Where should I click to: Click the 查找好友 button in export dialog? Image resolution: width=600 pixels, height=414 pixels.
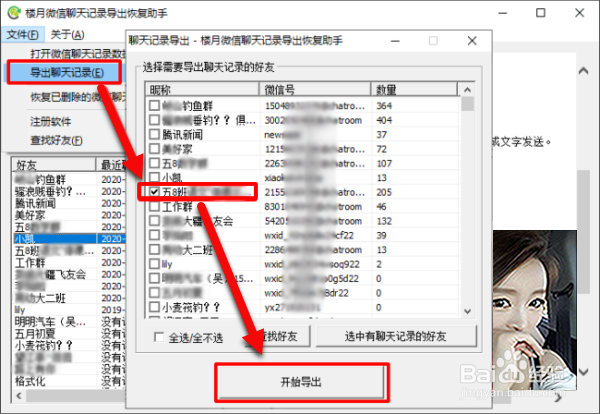(279, 336)
